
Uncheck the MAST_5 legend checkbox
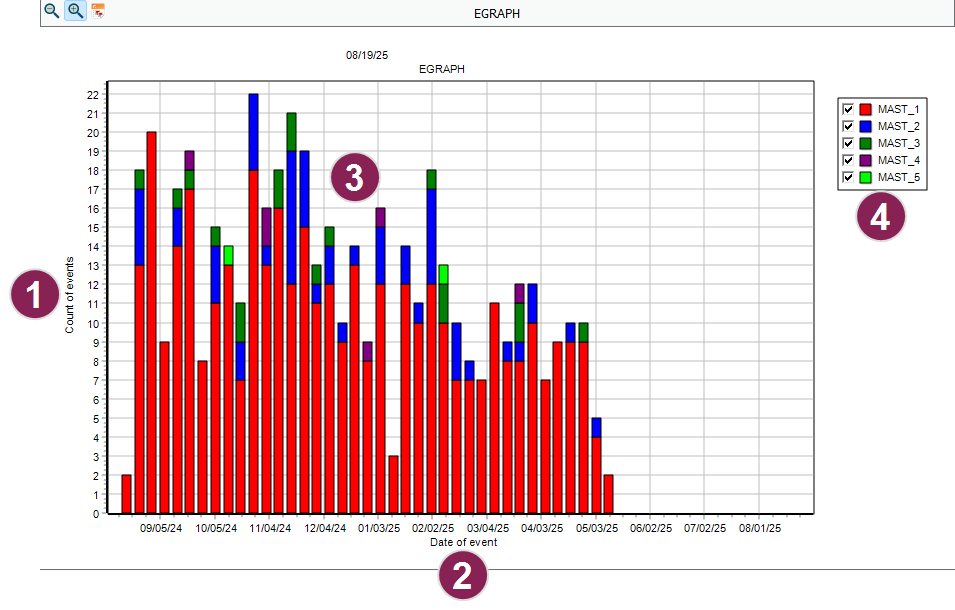tap(848, 177)
